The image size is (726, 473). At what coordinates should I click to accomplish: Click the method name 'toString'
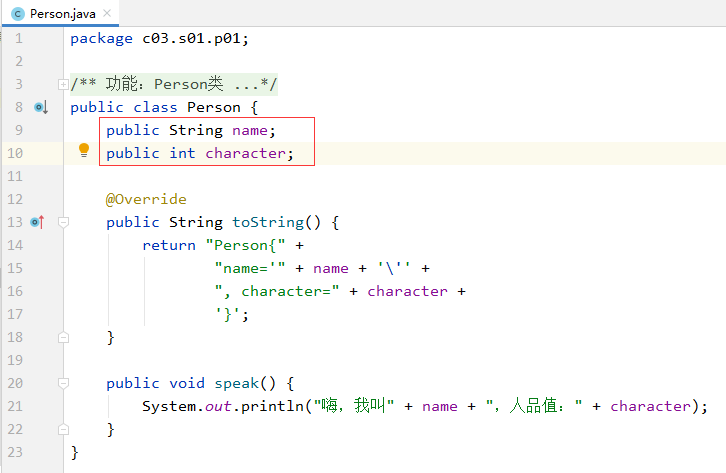(268, 222)
